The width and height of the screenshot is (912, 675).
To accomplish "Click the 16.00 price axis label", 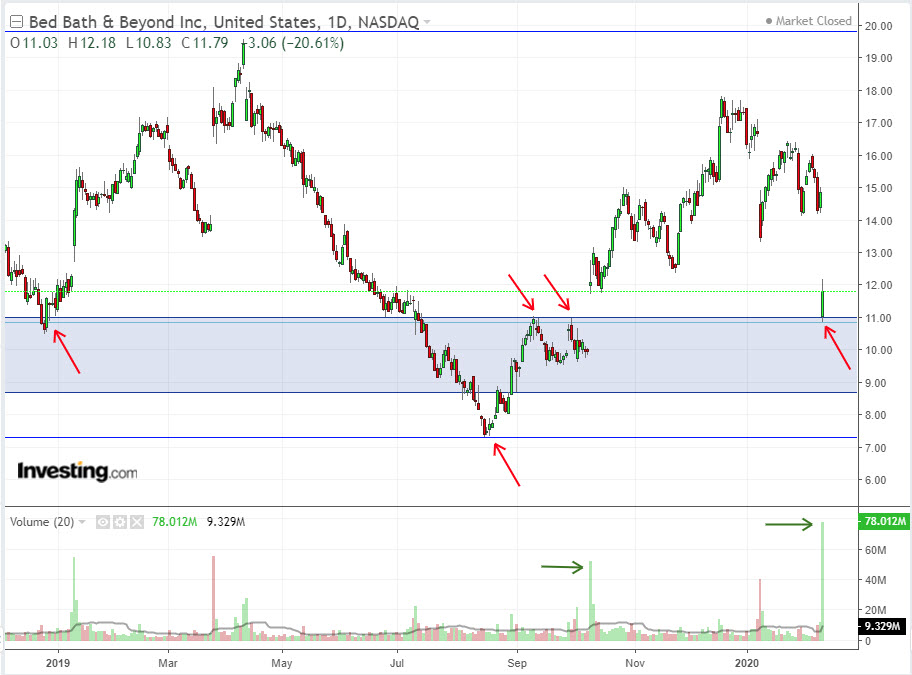I will pyautogui.click(x=878, y=156).
